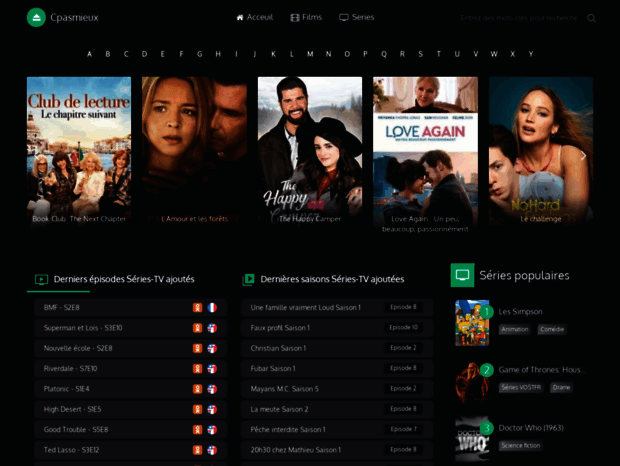Image resolution: width=620 pixels, height=466 pixels.
Task: Click the search magnifier icon
Action: click(591, 18)
